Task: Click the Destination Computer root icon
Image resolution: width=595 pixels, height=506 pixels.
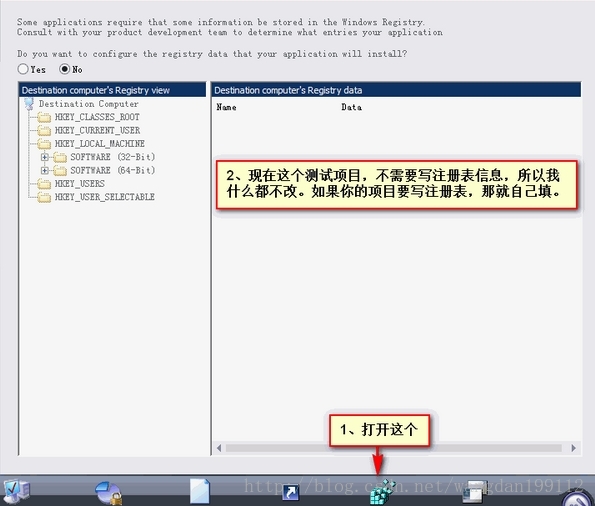Action: tap(29, 104)
